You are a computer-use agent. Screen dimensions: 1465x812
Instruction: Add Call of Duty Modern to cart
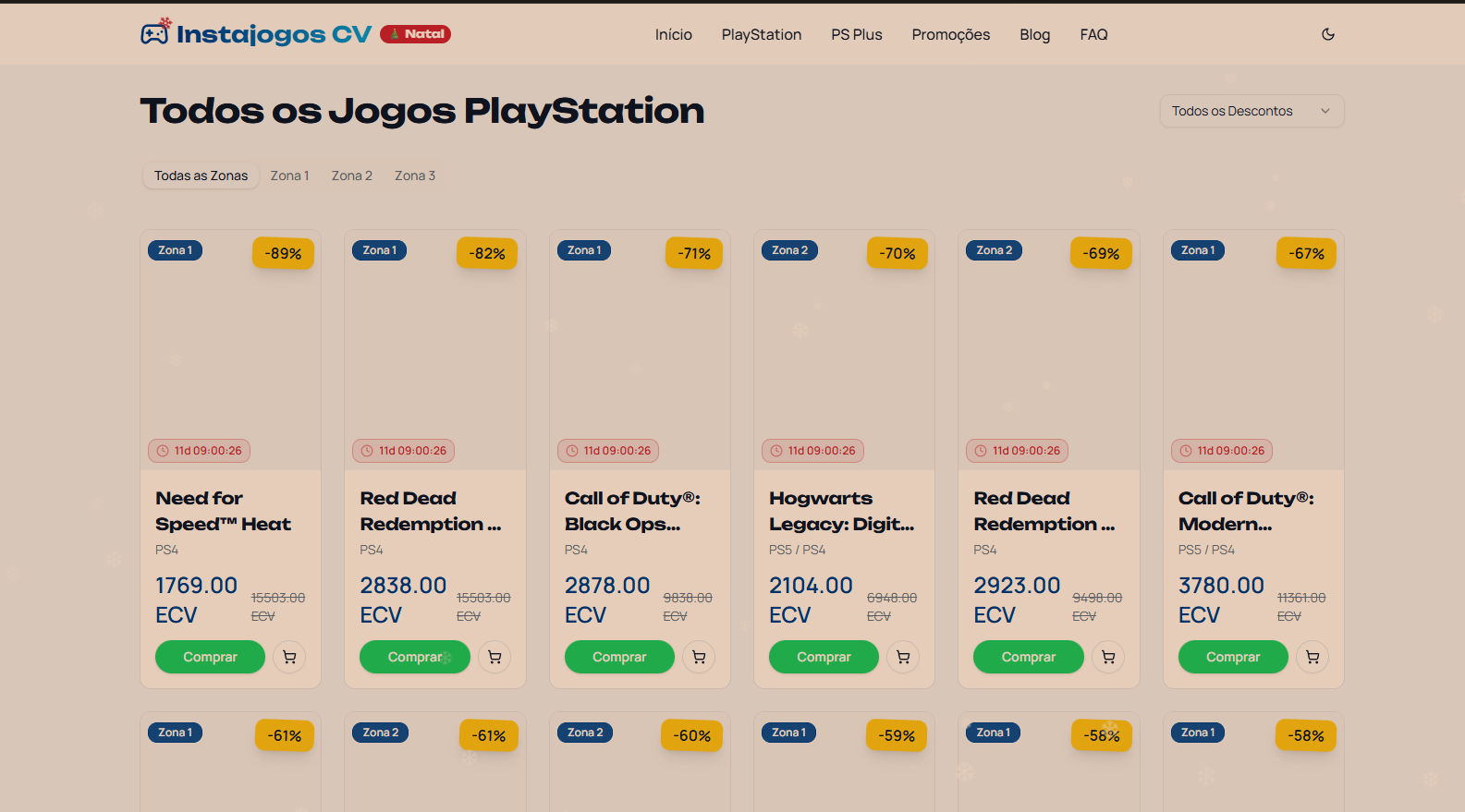(x=1312, y=657)
